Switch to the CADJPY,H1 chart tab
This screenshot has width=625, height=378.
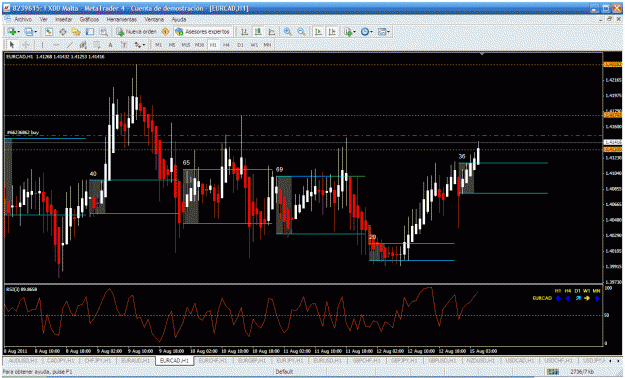pyautogui.click(x=61, y=360)
